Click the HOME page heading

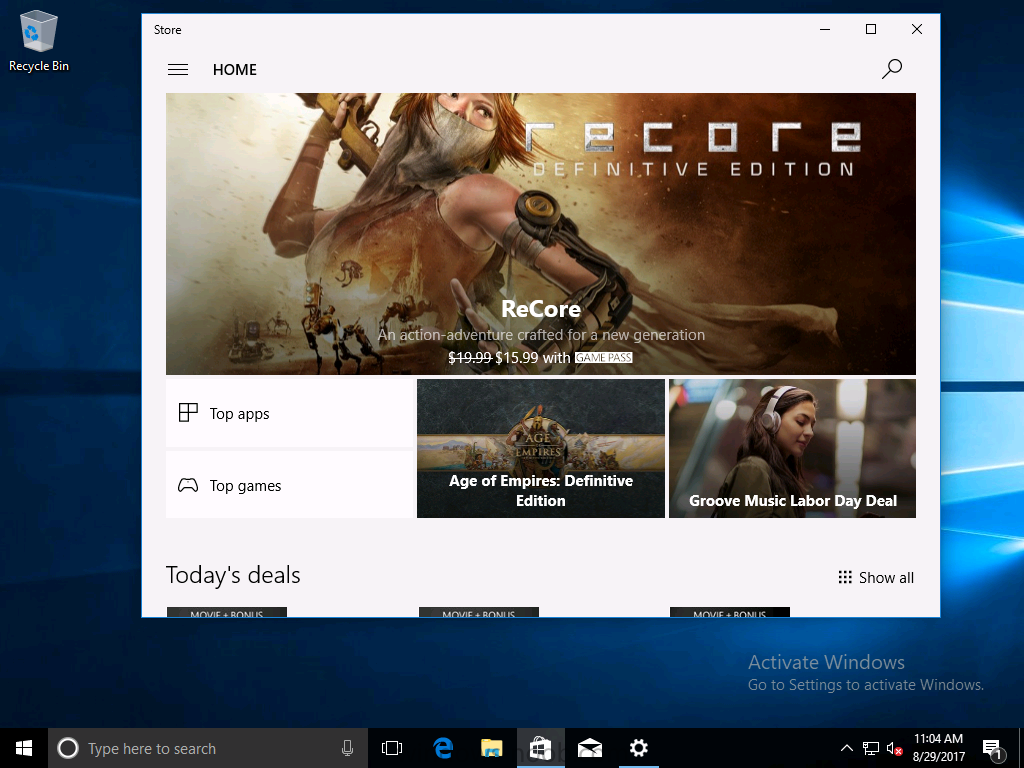click(x=234, y=70)
